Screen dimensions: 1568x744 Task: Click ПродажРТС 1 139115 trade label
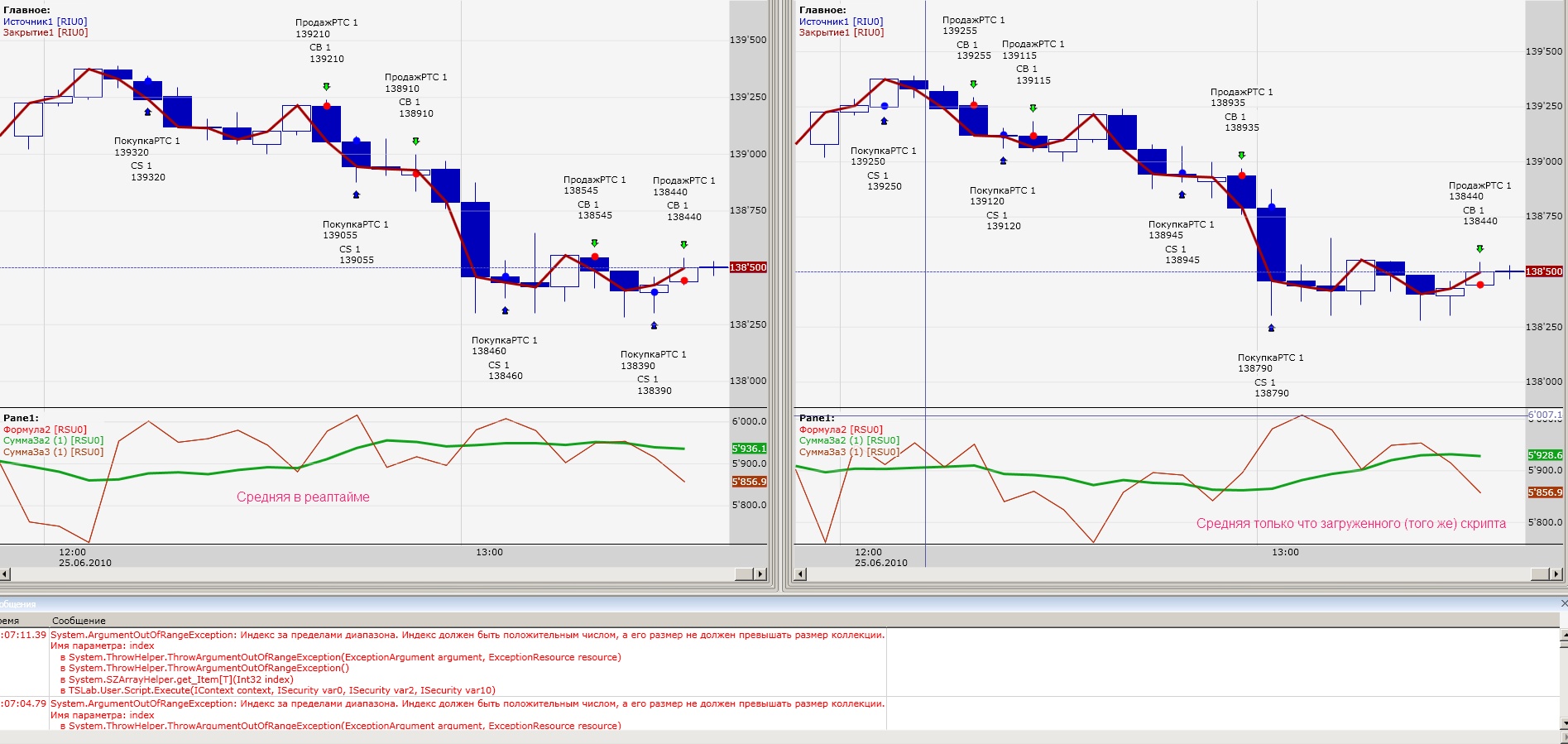pyautogui.click(x=1033, y=50)
